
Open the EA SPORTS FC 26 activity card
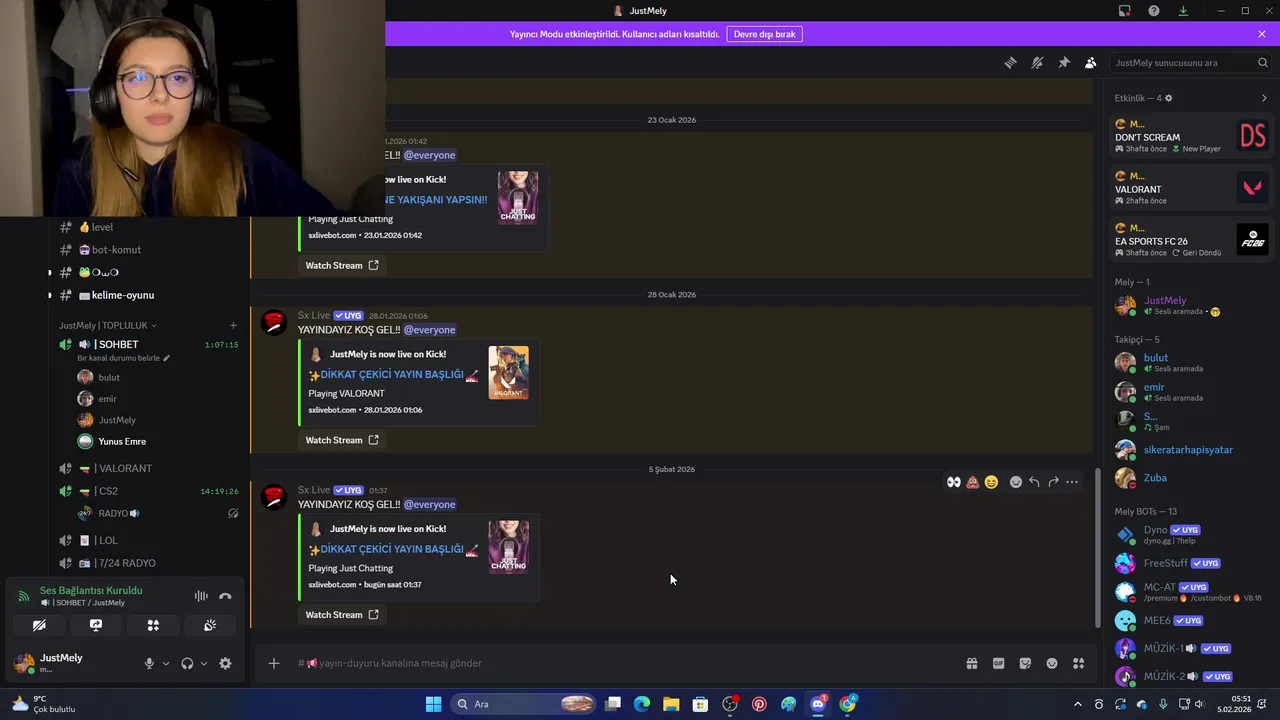(x=1191, y=240)
